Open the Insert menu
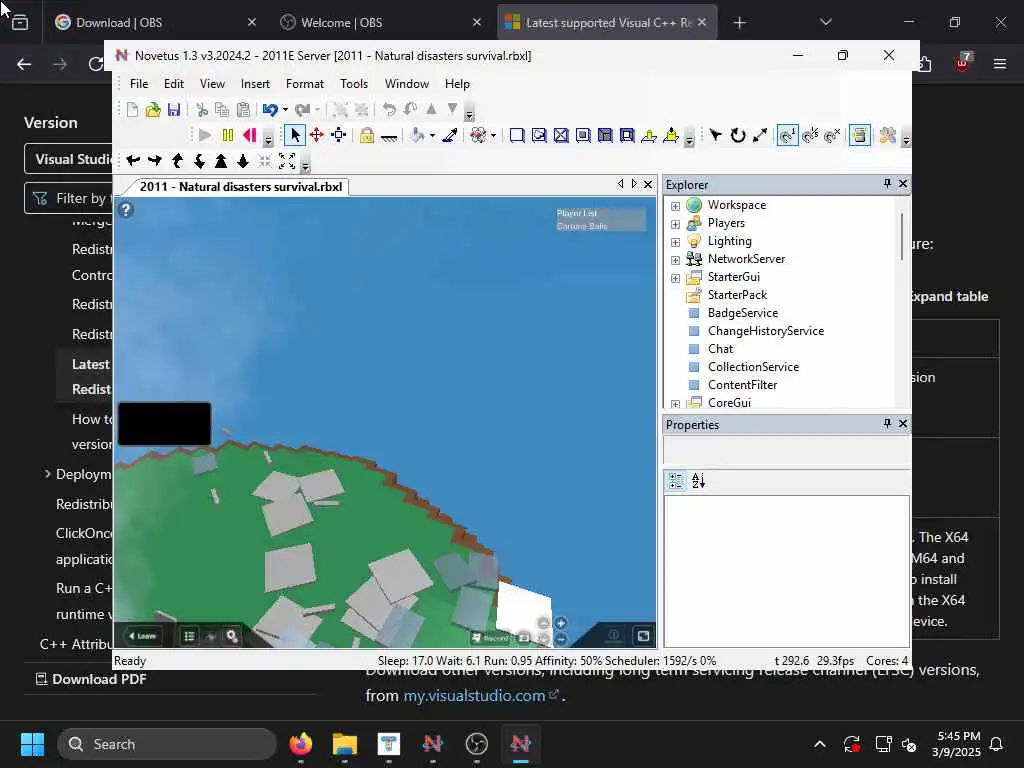Screen dimensions: 1024x768 click(x=255, y=84)
